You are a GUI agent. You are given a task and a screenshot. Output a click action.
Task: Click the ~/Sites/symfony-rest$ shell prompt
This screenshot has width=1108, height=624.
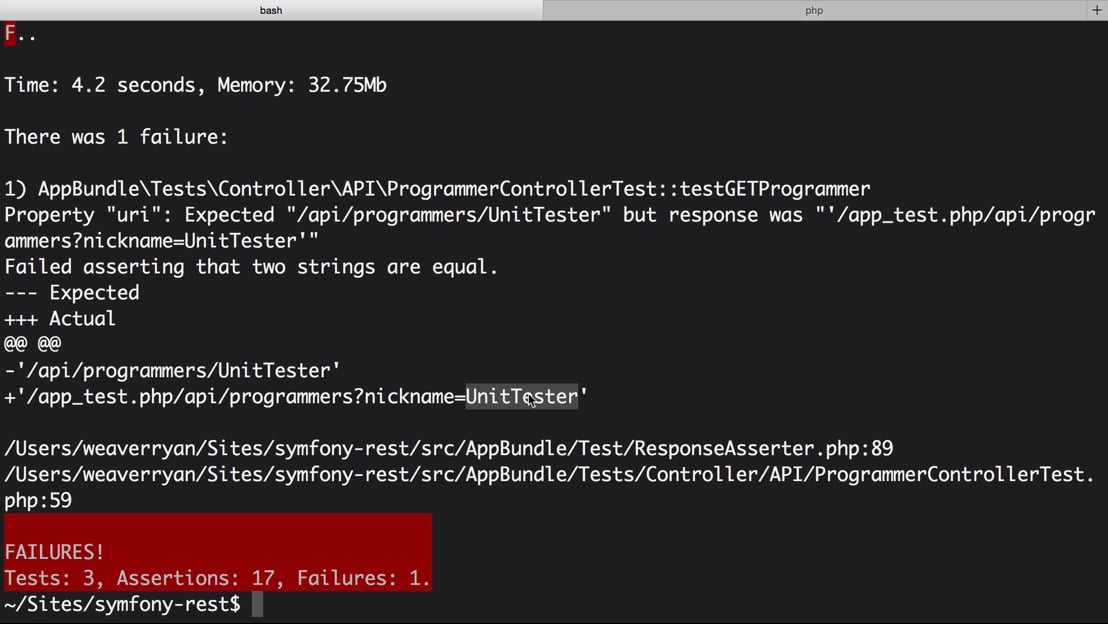tap(122, 604)
